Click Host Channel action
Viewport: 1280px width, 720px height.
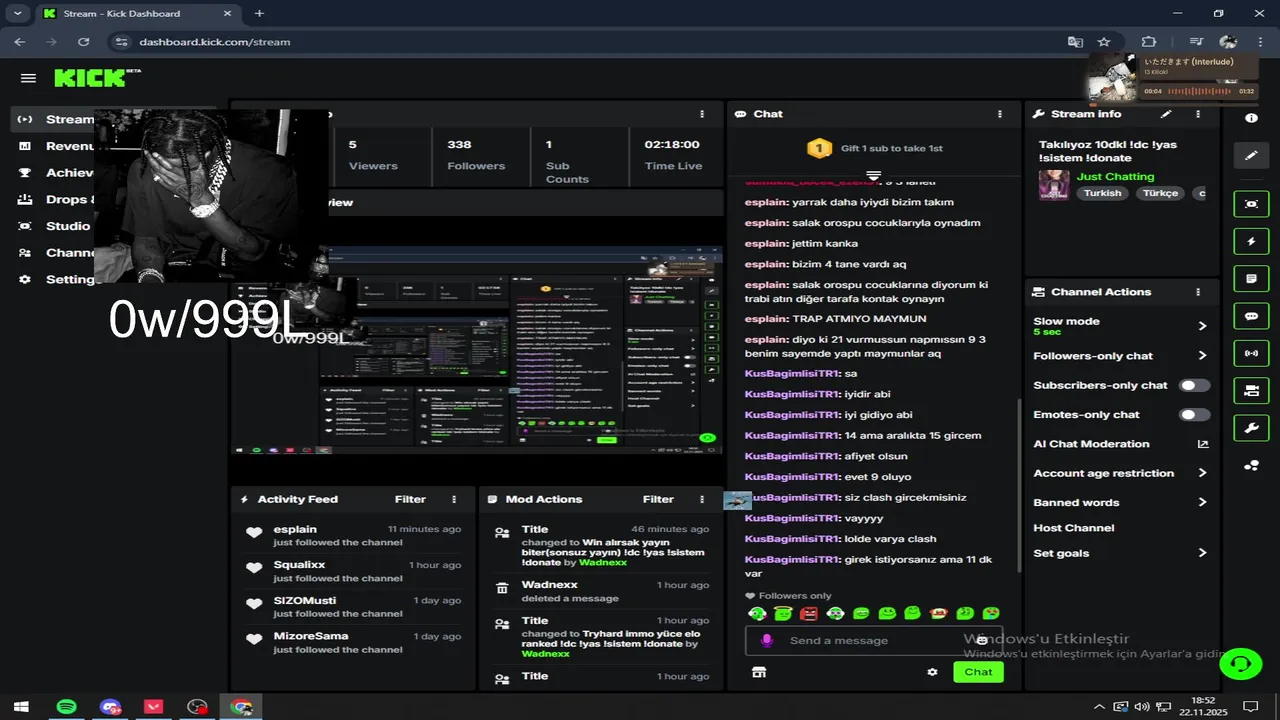pyautogui.click(x=1073, y=528)
